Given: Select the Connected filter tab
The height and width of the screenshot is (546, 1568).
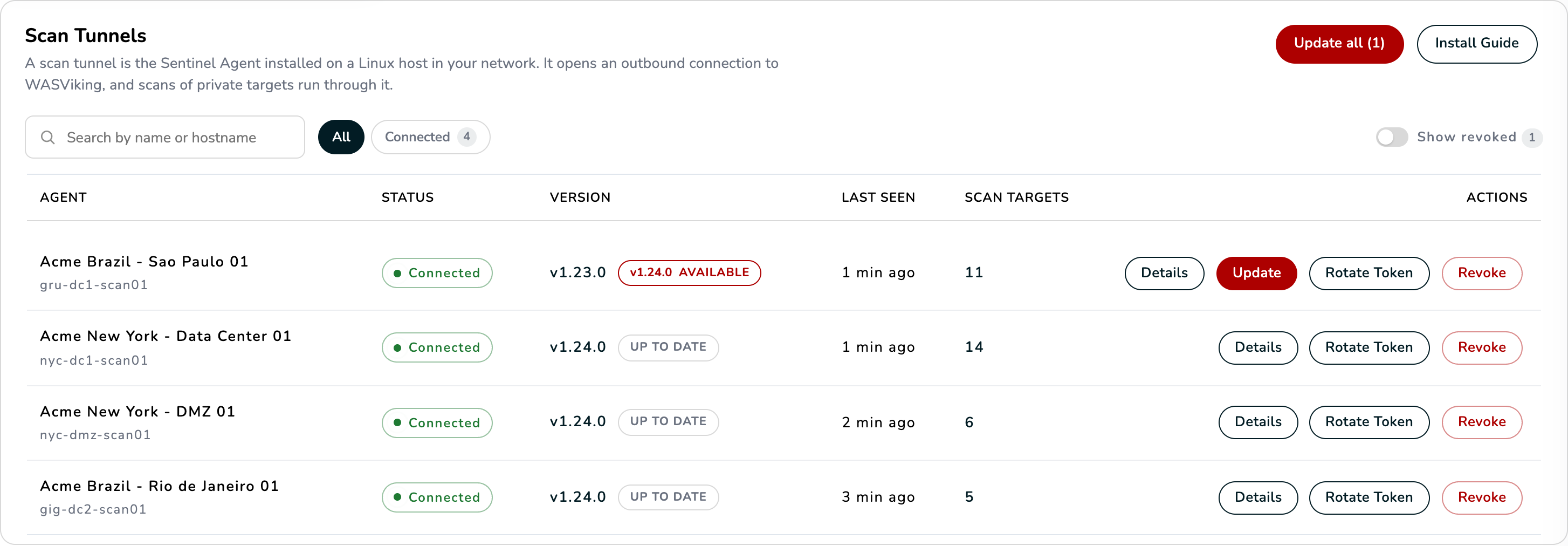Looking at the screenshot, I should pos(430,137).
